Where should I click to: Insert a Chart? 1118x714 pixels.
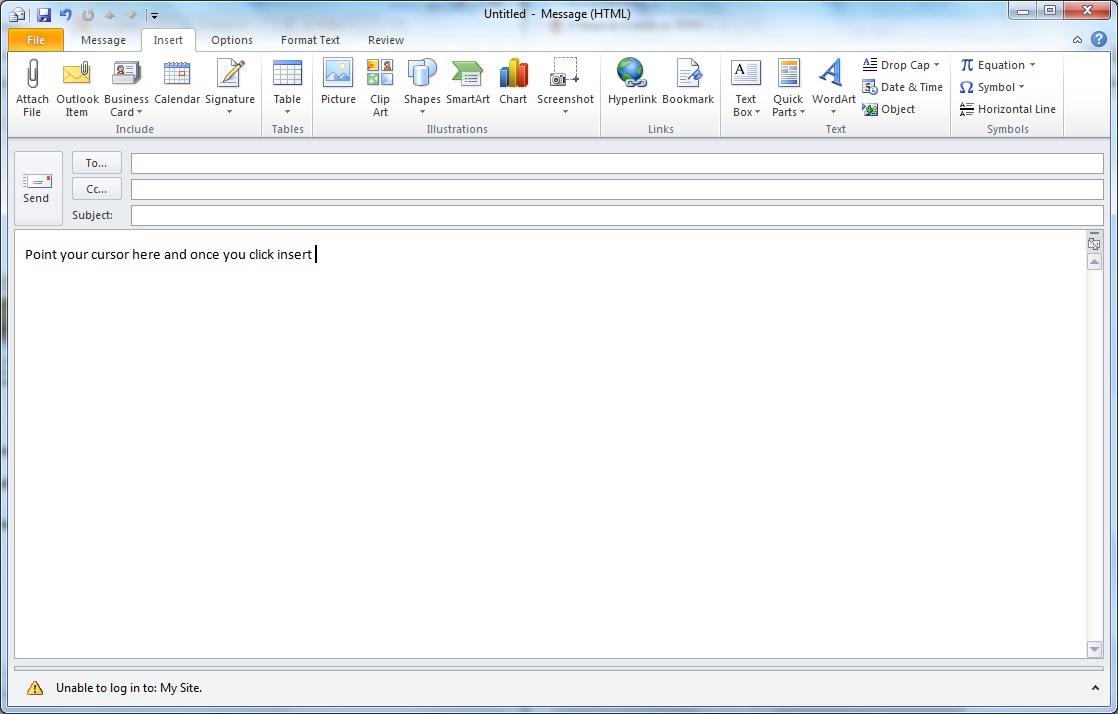[x=513, y=81]
